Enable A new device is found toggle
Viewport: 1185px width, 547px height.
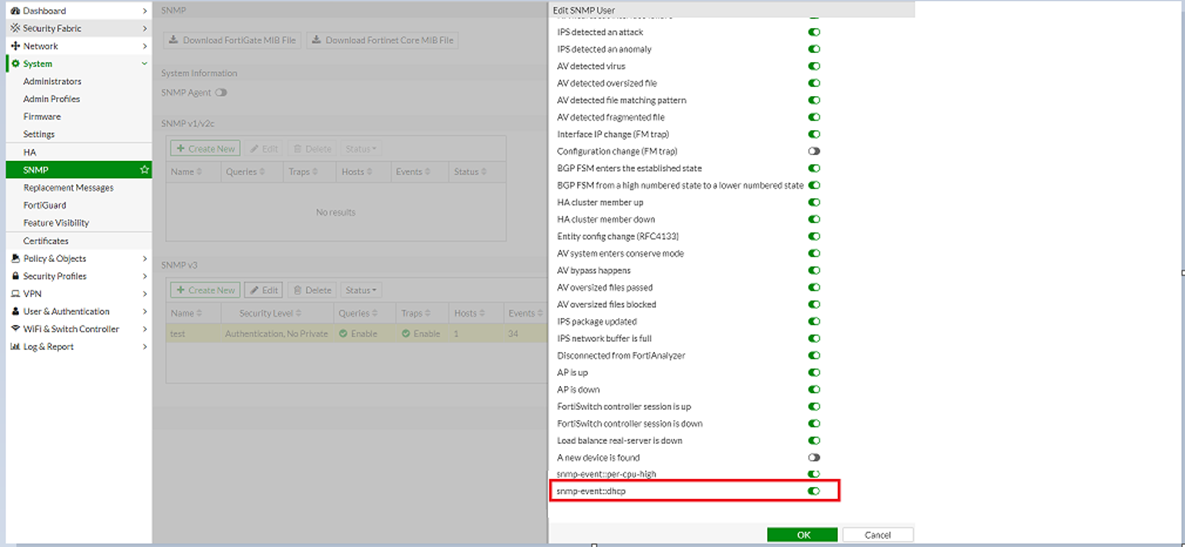[814, 457]
